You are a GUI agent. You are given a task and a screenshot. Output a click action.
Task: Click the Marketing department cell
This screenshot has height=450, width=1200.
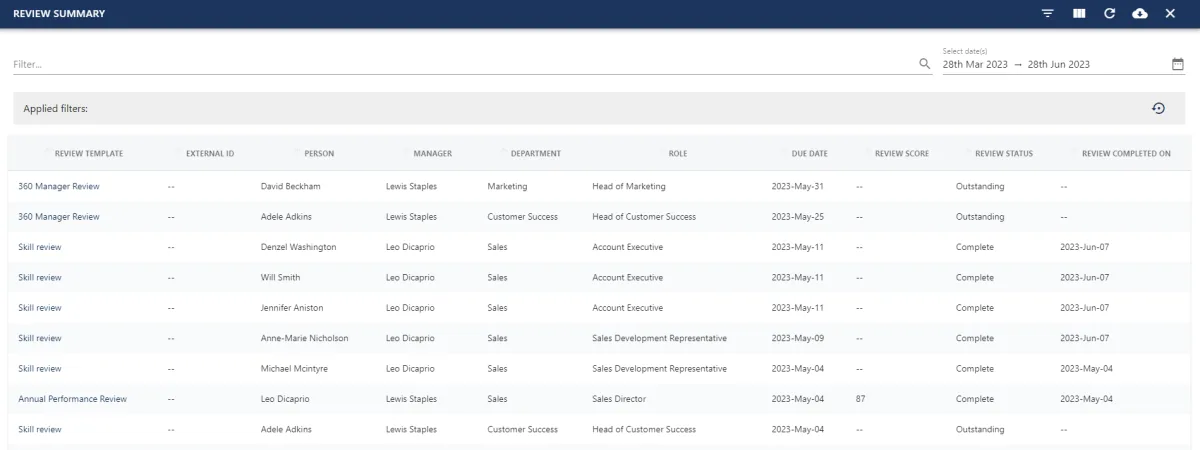pos(507,186)
